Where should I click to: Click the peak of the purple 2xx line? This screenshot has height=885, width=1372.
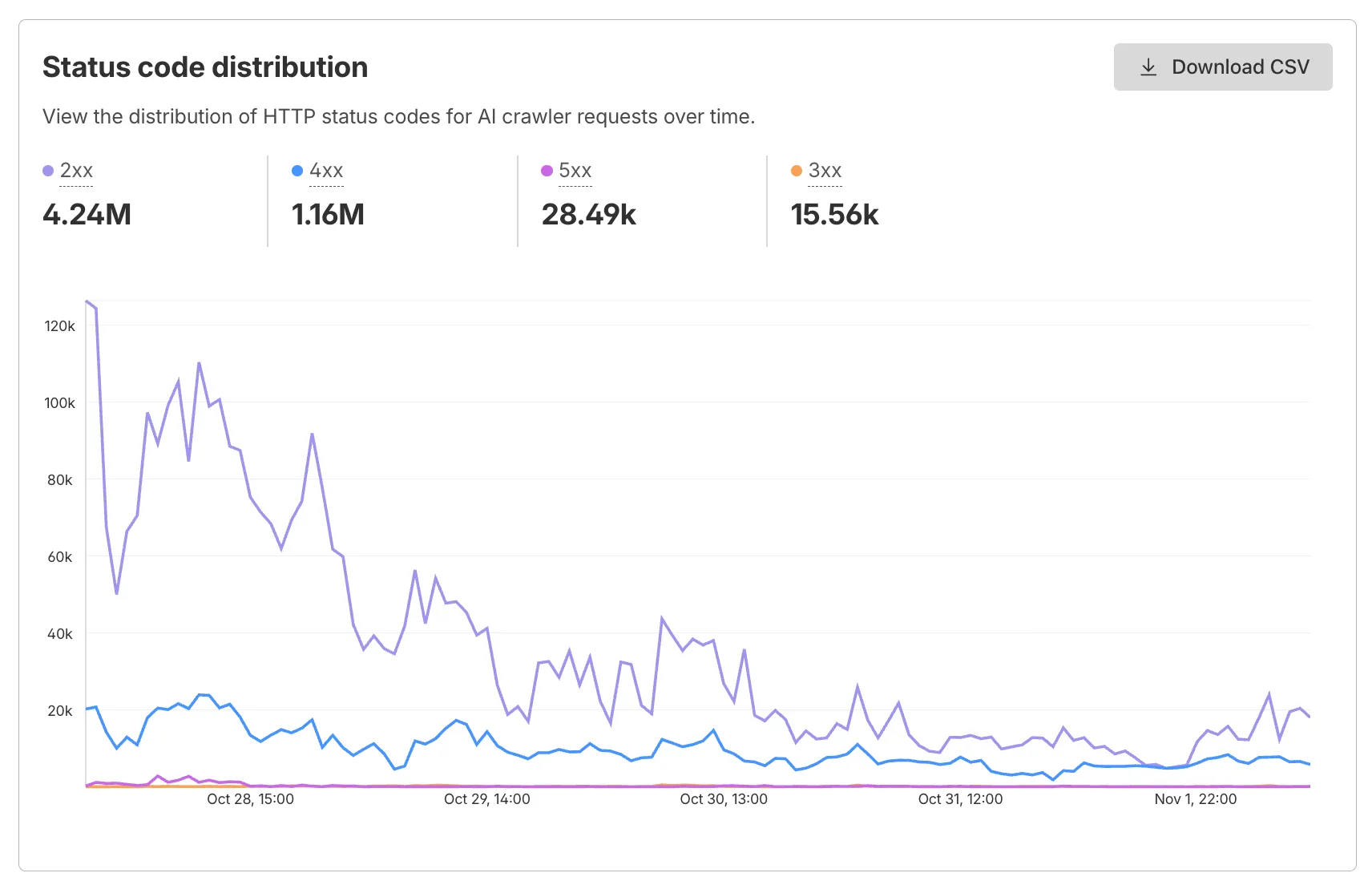click(x=87, y=301)
